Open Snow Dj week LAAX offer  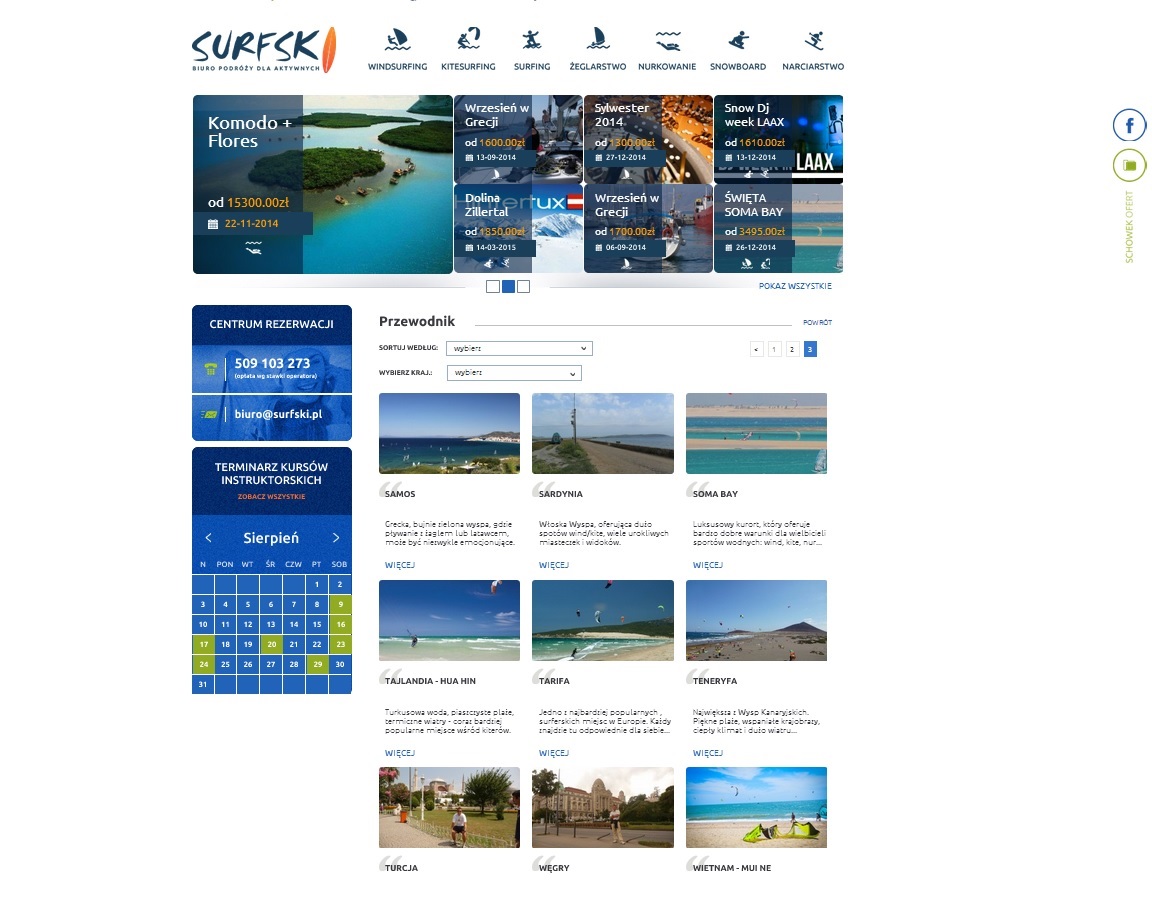(x=778, y=139)
